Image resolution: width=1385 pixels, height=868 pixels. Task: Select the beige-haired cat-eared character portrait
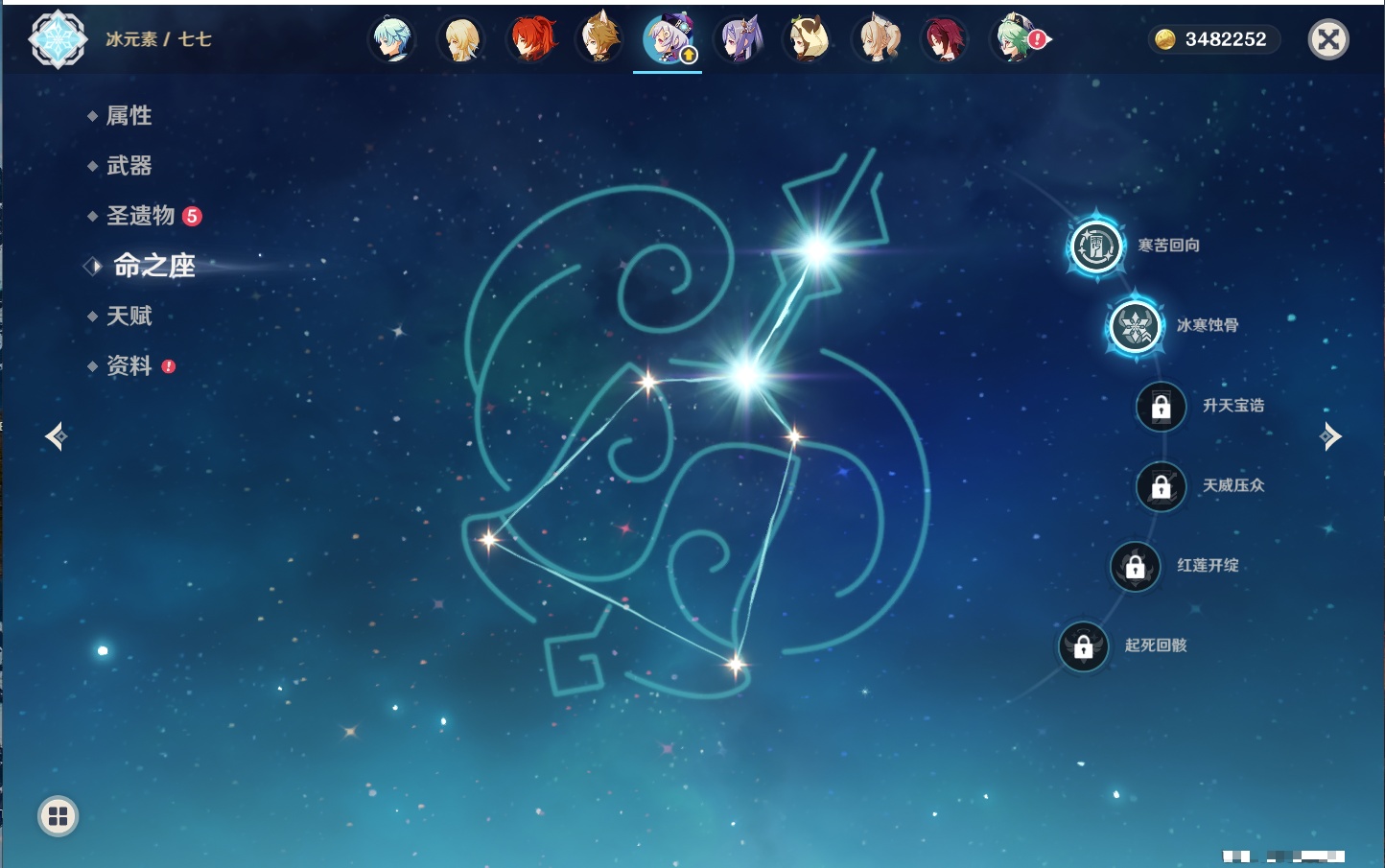[876, 40]
